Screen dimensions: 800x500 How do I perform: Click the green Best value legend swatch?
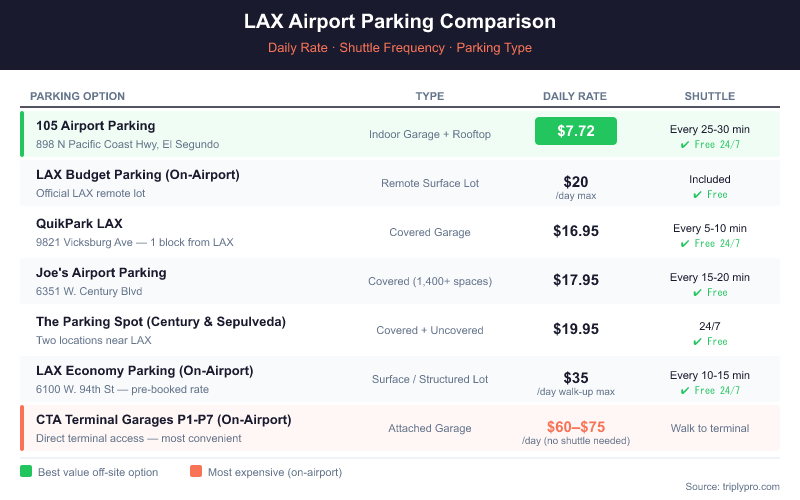click(x=26, y=471)
